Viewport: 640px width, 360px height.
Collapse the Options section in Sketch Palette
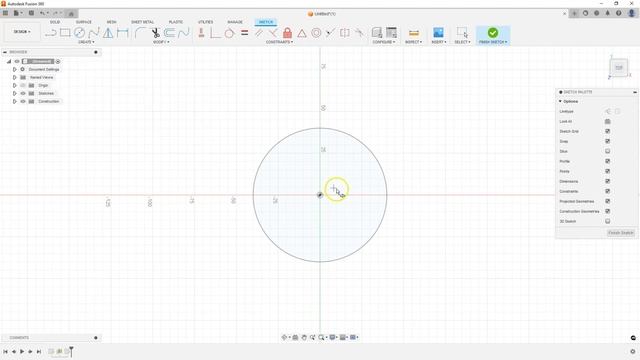560,101
